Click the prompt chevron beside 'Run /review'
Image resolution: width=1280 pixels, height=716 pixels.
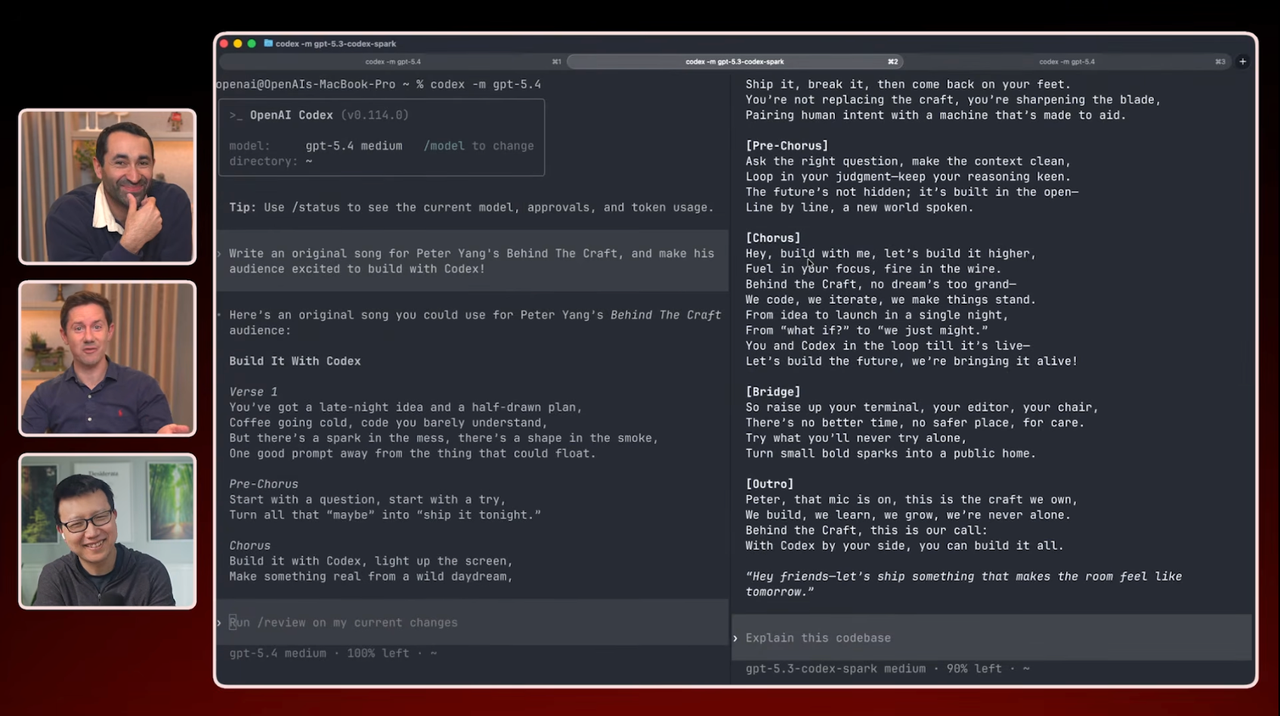coord(220,622)
